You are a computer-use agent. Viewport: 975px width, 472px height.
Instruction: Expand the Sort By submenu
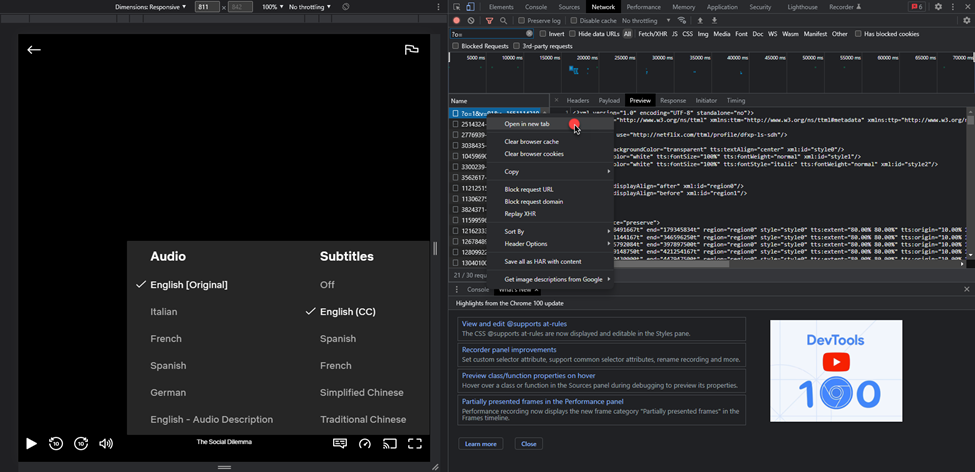point(514,231)
